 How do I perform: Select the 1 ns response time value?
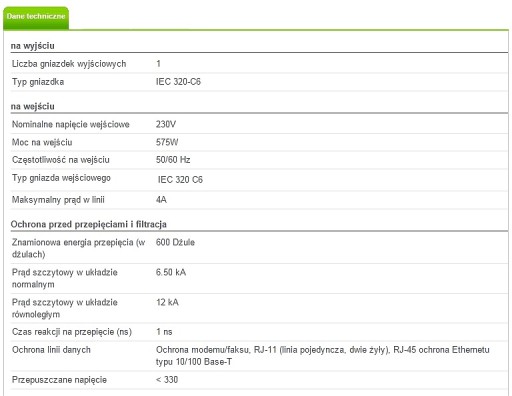[x=164, y=332]
